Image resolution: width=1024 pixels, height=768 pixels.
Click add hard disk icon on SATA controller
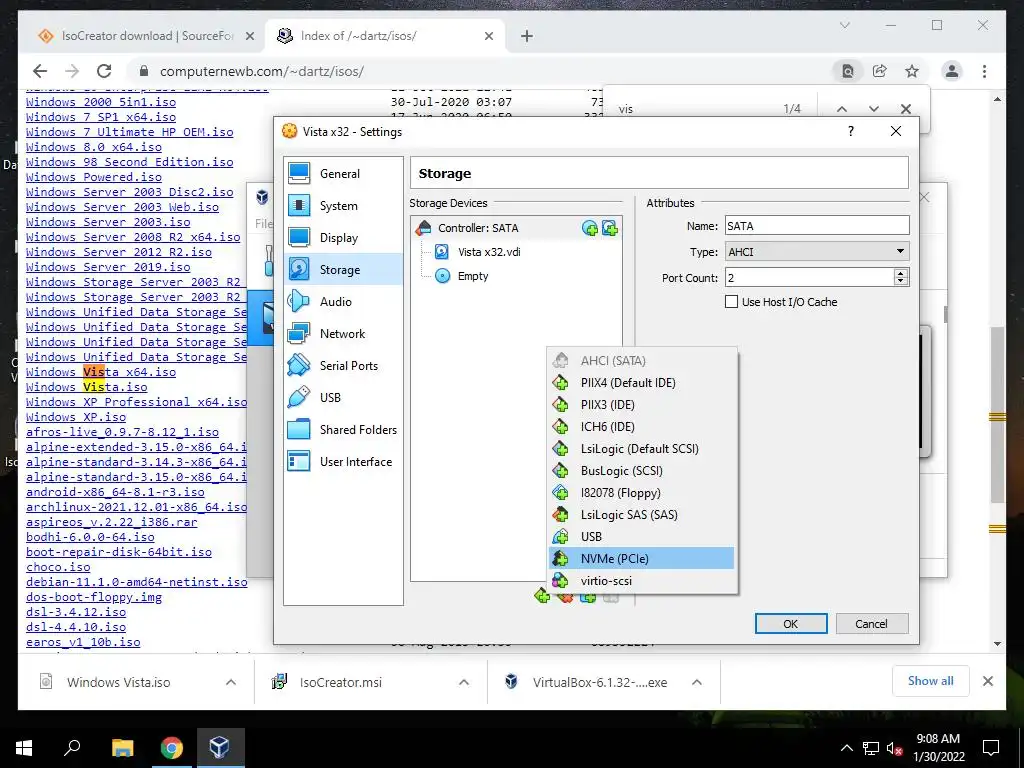point(610,228)
